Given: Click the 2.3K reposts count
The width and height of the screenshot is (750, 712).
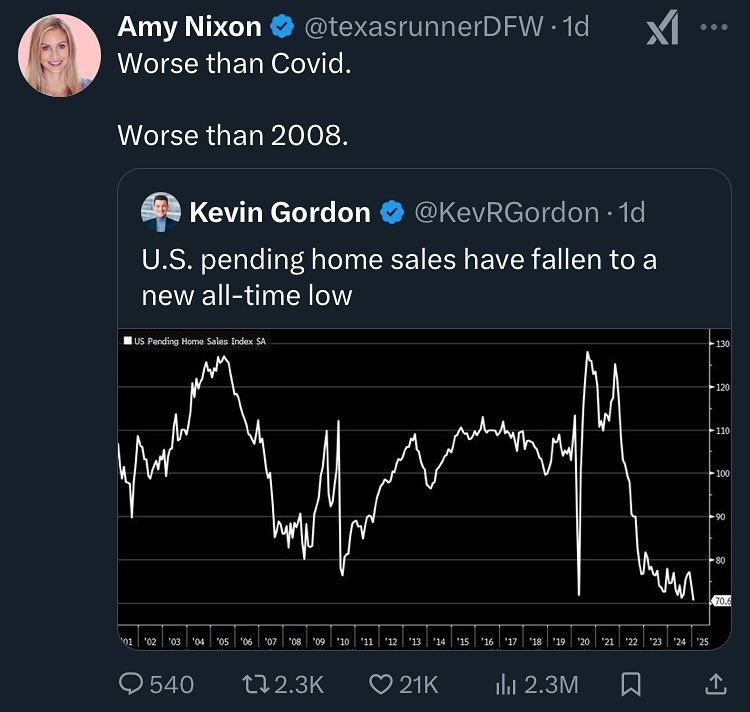Looking at the screenshot, I should tap(297, 684).
